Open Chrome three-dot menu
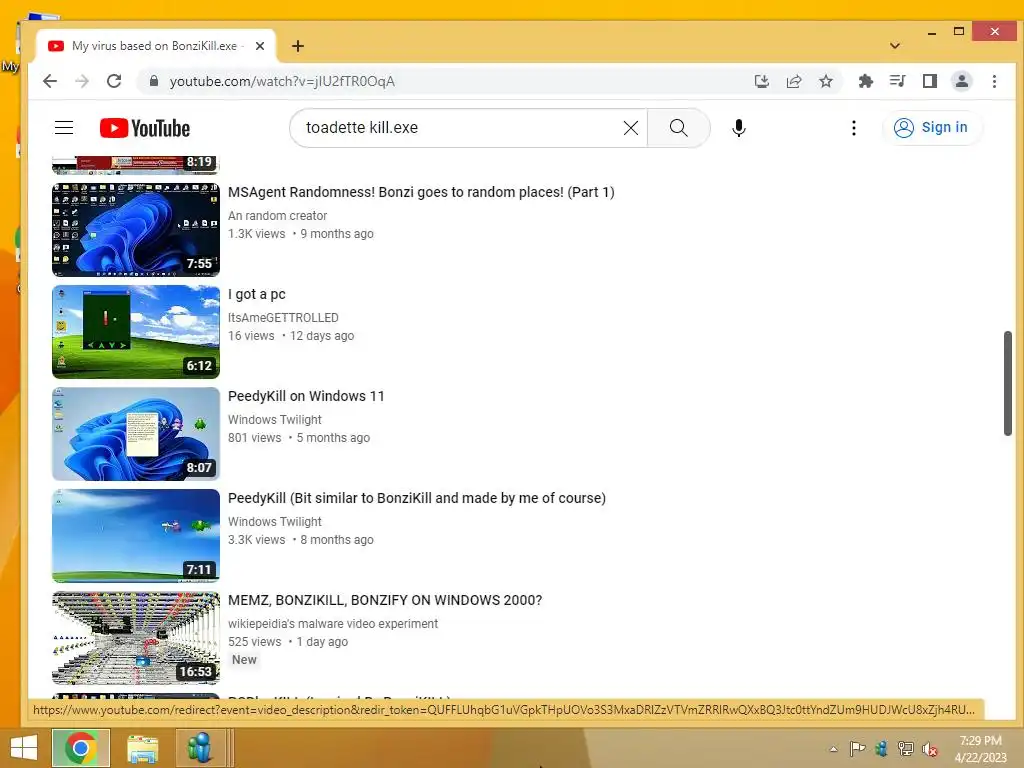This screenshot has width=1024, height=768. 994,81
